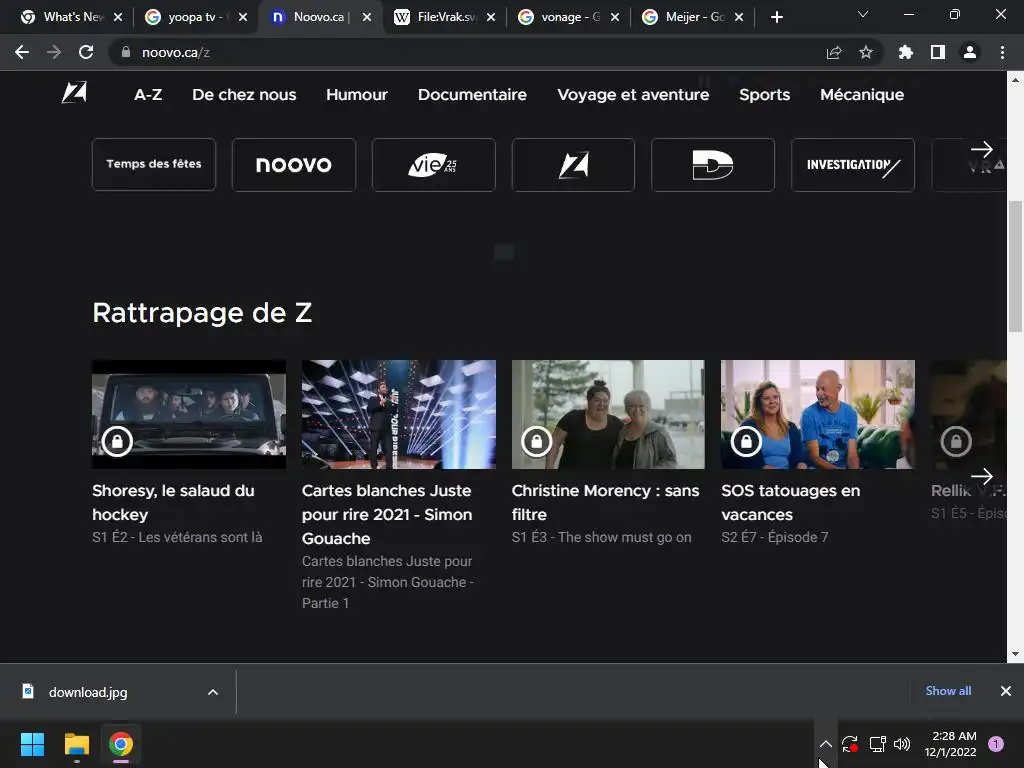The image size is (1024, 768).
Task: Click the Rattrapage de Z heading
Action: coord(202,313)
